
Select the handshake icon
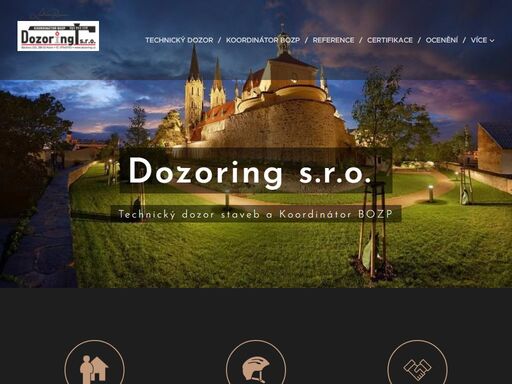tap(417, 369)
